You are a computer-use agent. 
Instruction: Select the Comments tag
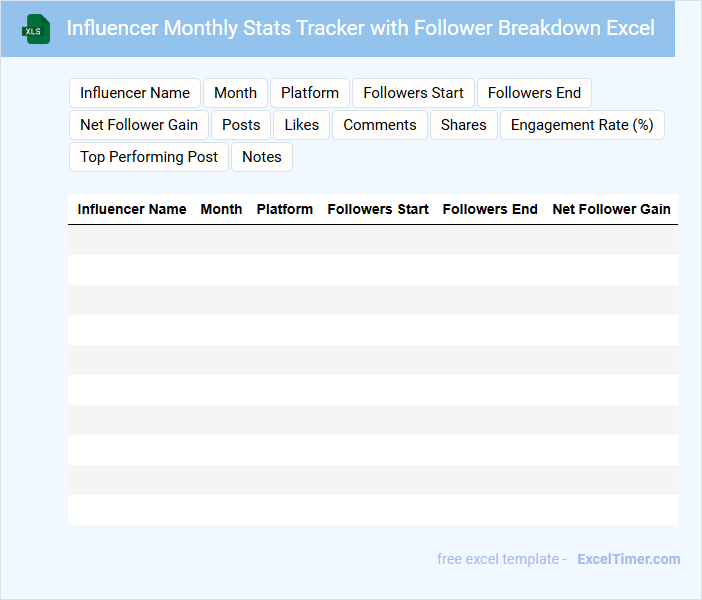380,125
